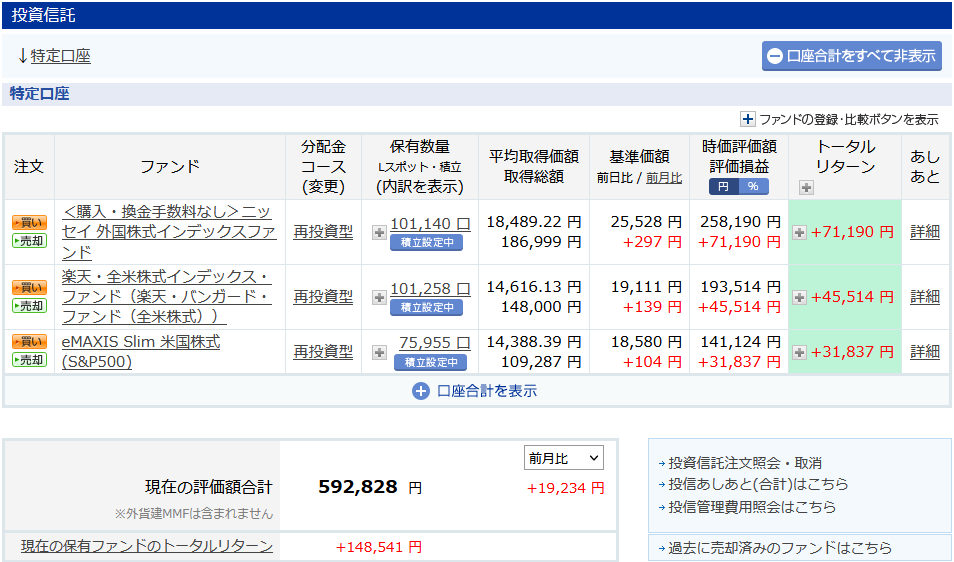Click 売却 button for 楽天・全米株式 fund
This screenshot has height=562, width=954.
pos(29,306)
